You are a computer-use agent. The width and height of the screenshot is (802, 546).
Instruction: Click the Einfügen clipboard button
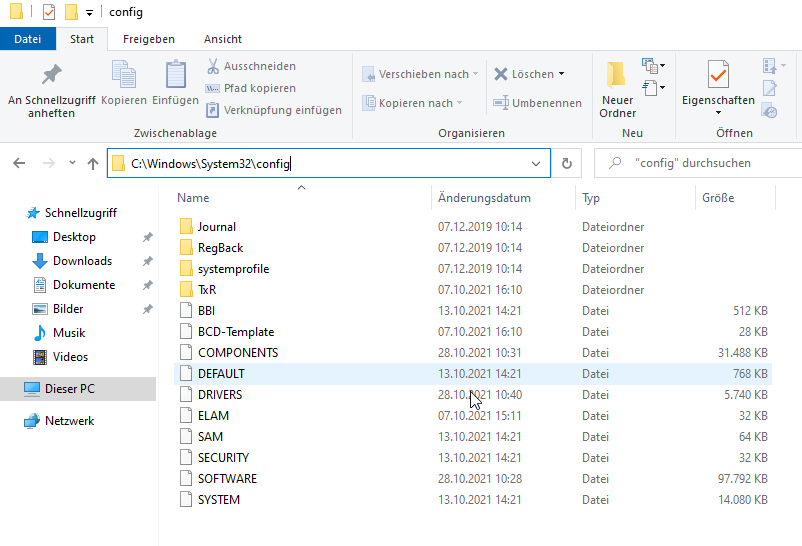click(175, 83)
